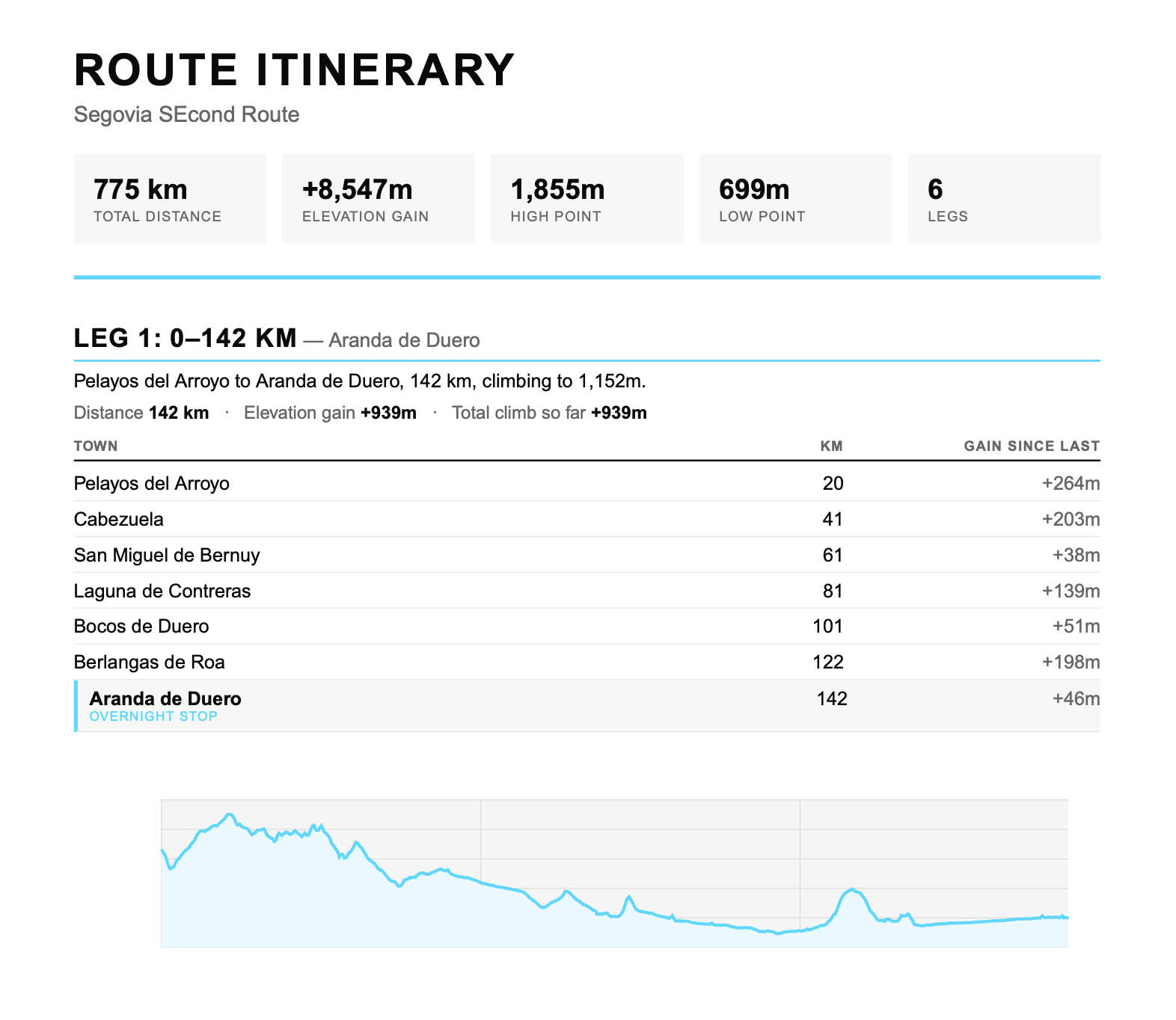Click the +8,547m elevation gain card
Image resolution: width=1176 pixels, height=1020 pixels.
tap(379, 198)
